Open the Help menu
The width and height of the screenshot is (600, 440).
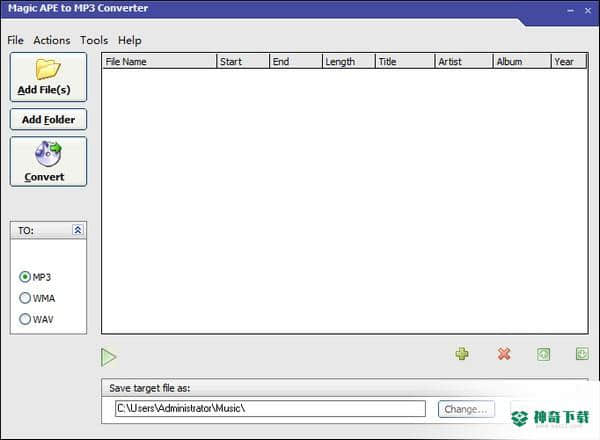point(129,40)
